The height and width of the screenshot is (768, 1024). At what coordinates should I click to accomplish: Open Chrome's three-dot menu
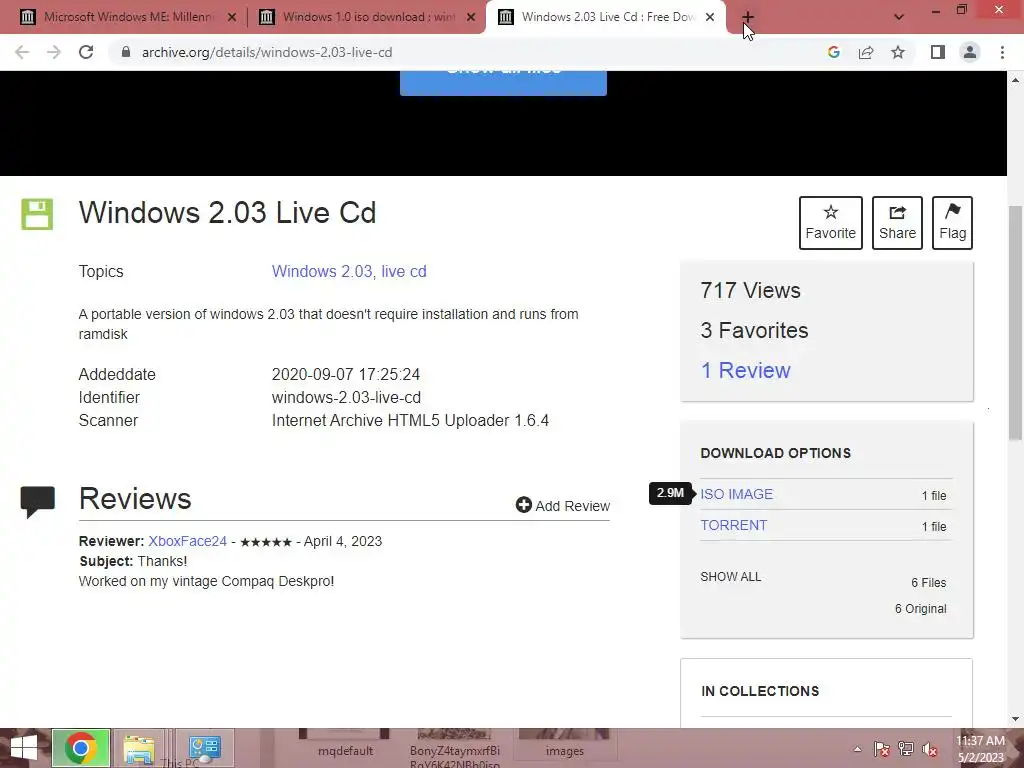(x=1002, y=52)
